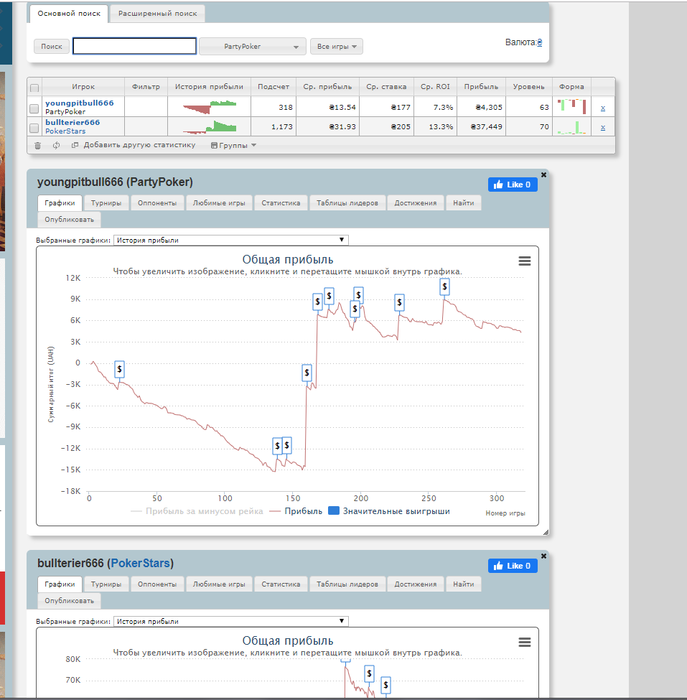Open 'Достижения' tab in youngpitbull666 panel
Image resolution: width=687 pixels, height=700 pixels.
point(415,203)
